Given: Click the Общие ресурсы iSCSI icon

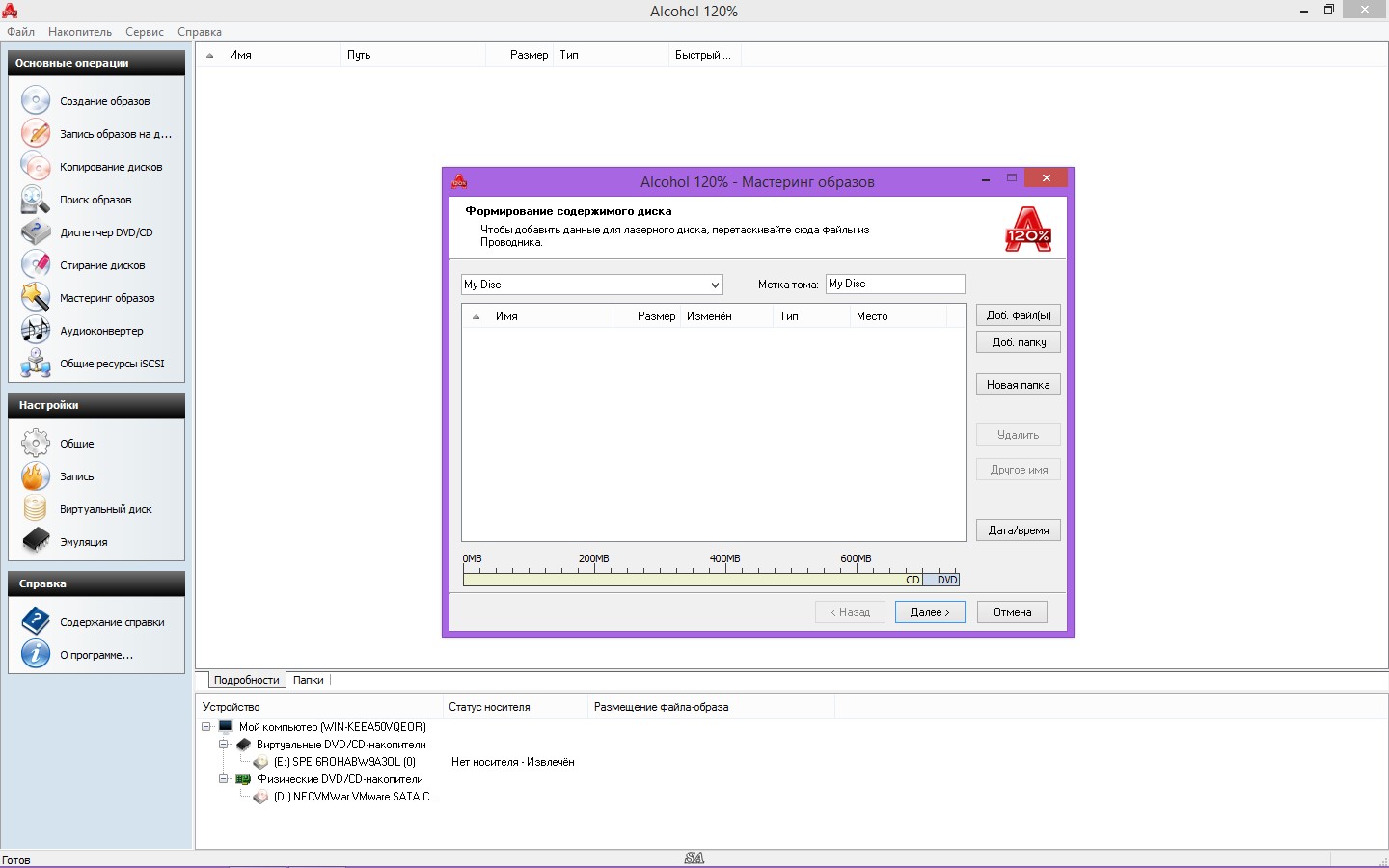Looking at the screenshot, I should [x=36, y=363].
